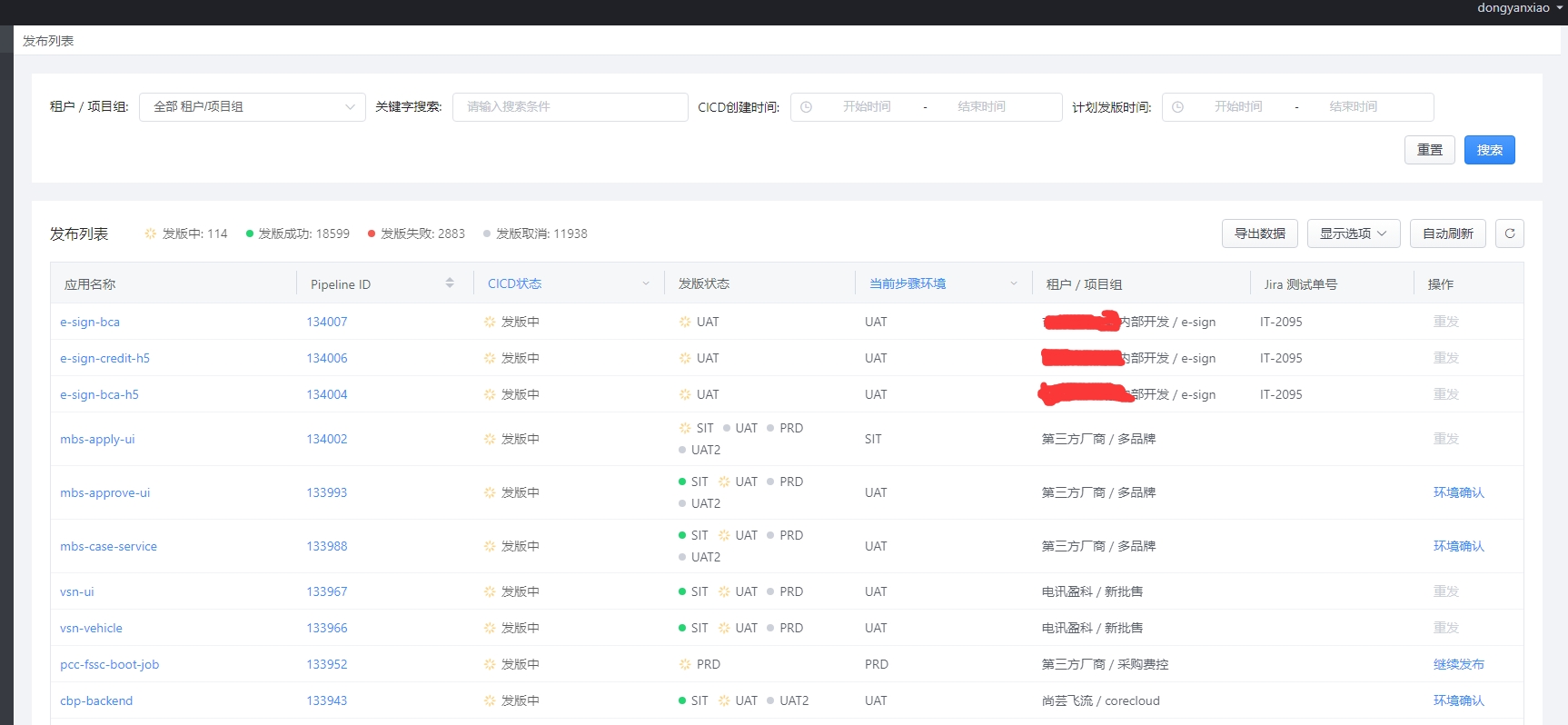
Task: Open pipeline 134006 link
Action: 327,358
